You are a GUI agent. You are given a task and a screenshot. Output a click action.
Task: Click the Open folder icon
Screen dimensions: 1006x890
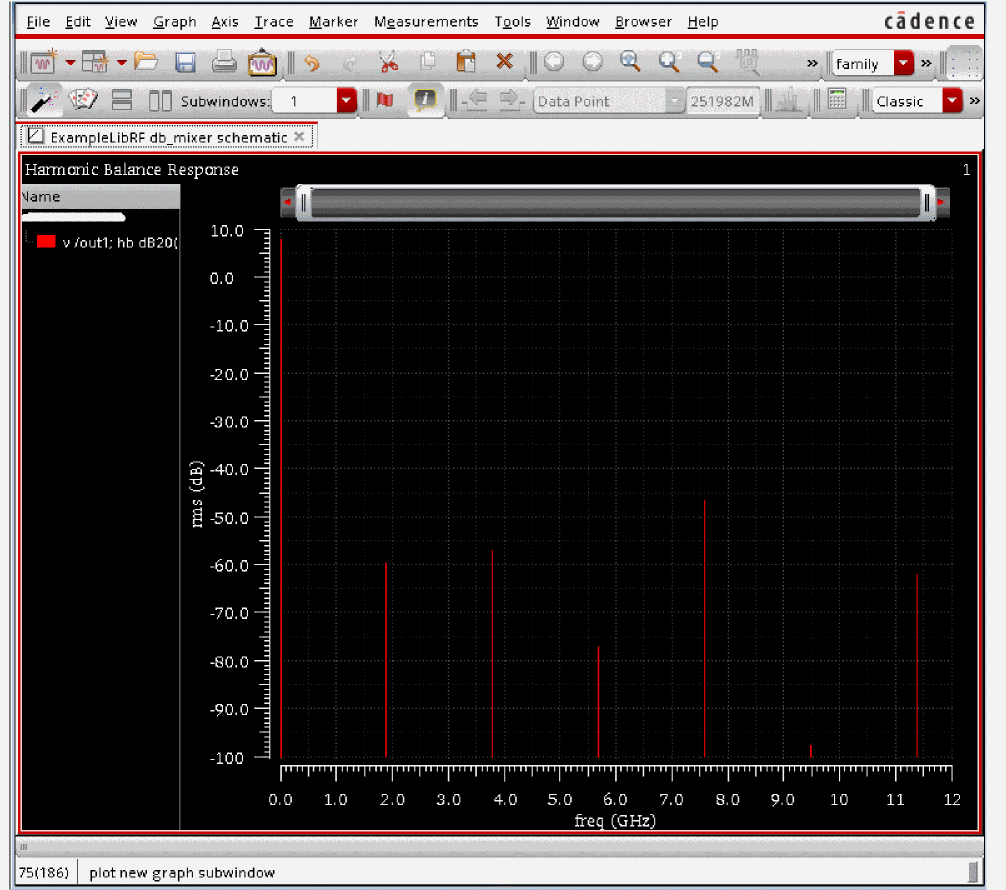146,63
